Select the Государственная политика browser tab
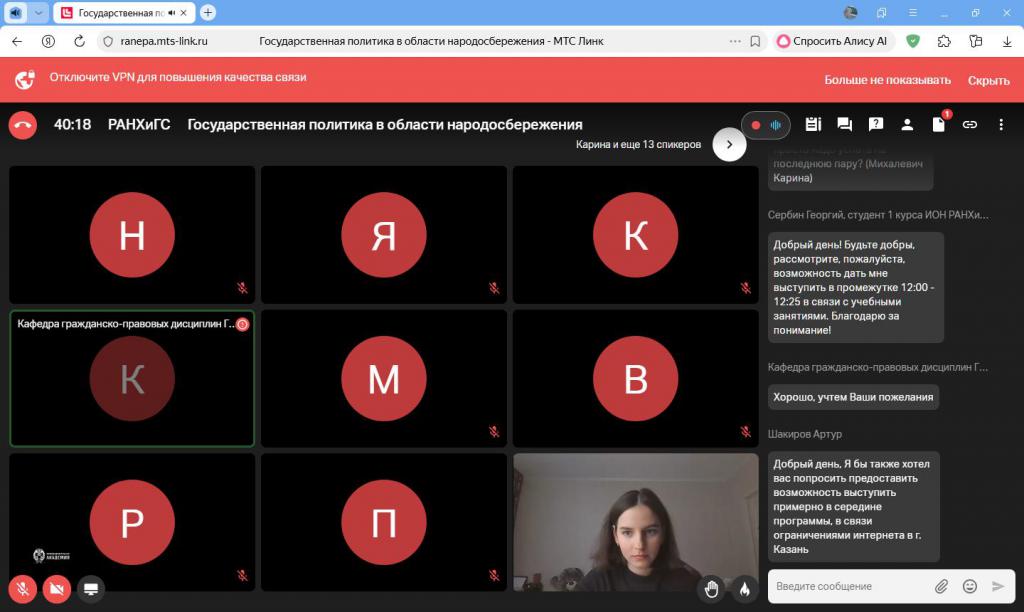Image resolution: width=1024 pixels, height=612 pixels. [x=120, y=13]
